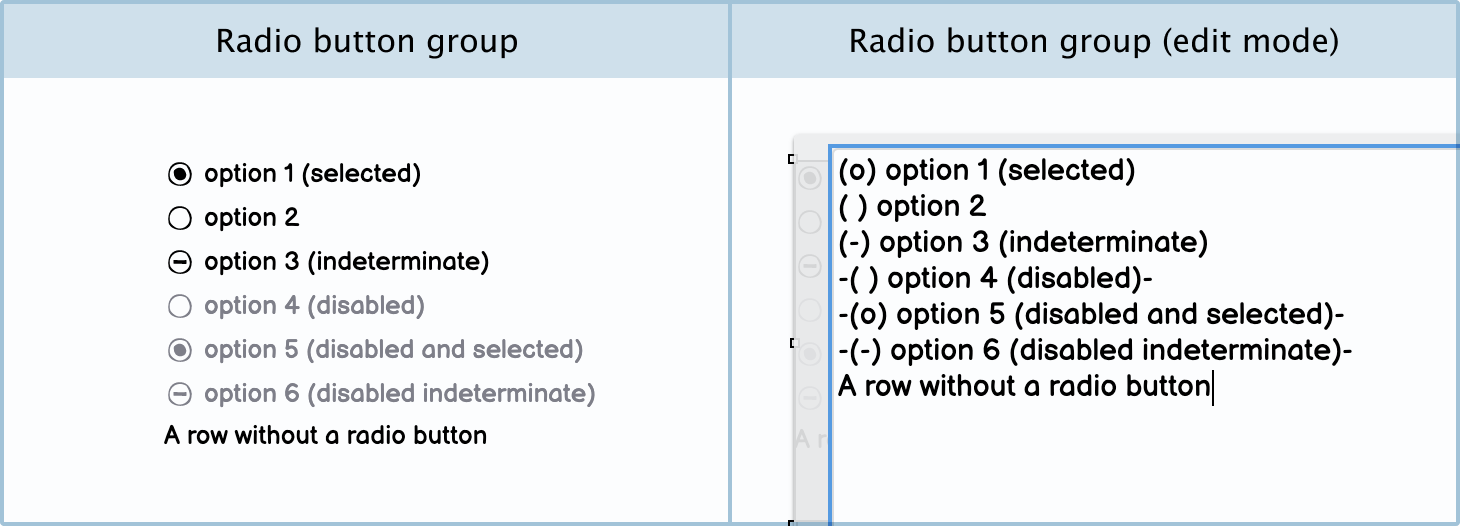The height and width of the screenshot is (526, 1460).
Task: Select the empty option 2 radio button
Action: (x=179, y=219)
